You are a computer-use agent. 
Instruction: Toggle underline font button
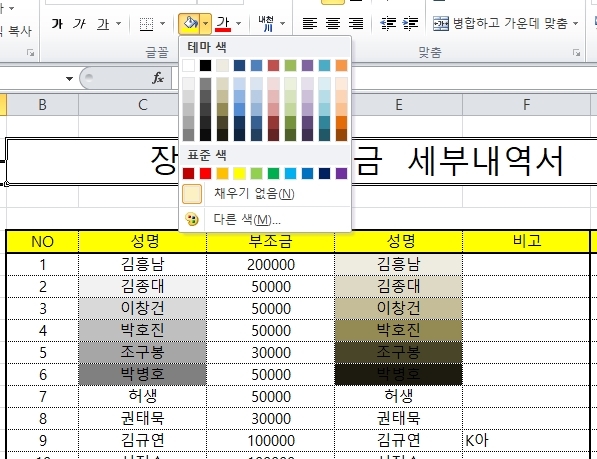103,24
